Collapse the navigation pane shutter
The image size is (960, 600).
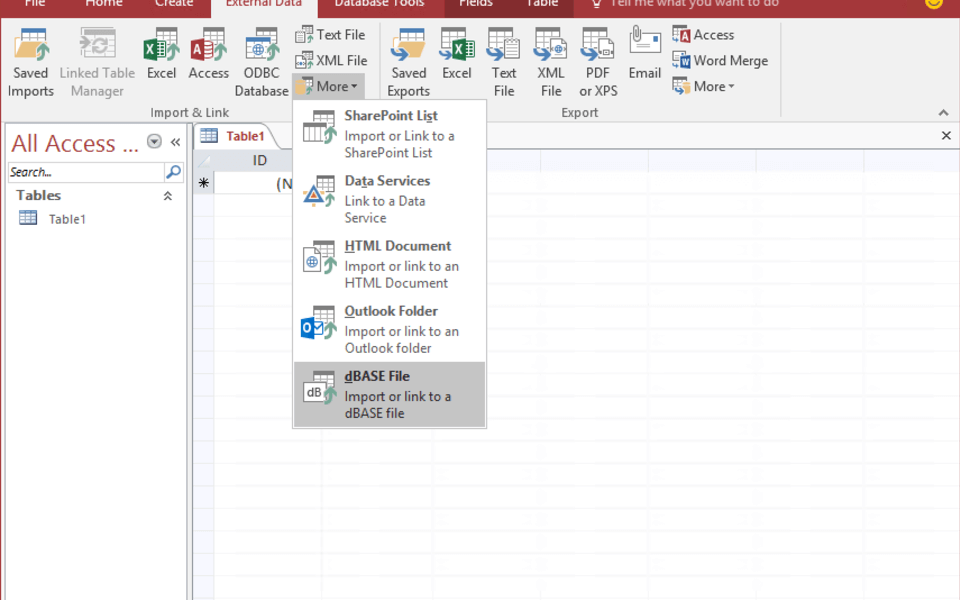pyautogui.click(x=176, y=142)
